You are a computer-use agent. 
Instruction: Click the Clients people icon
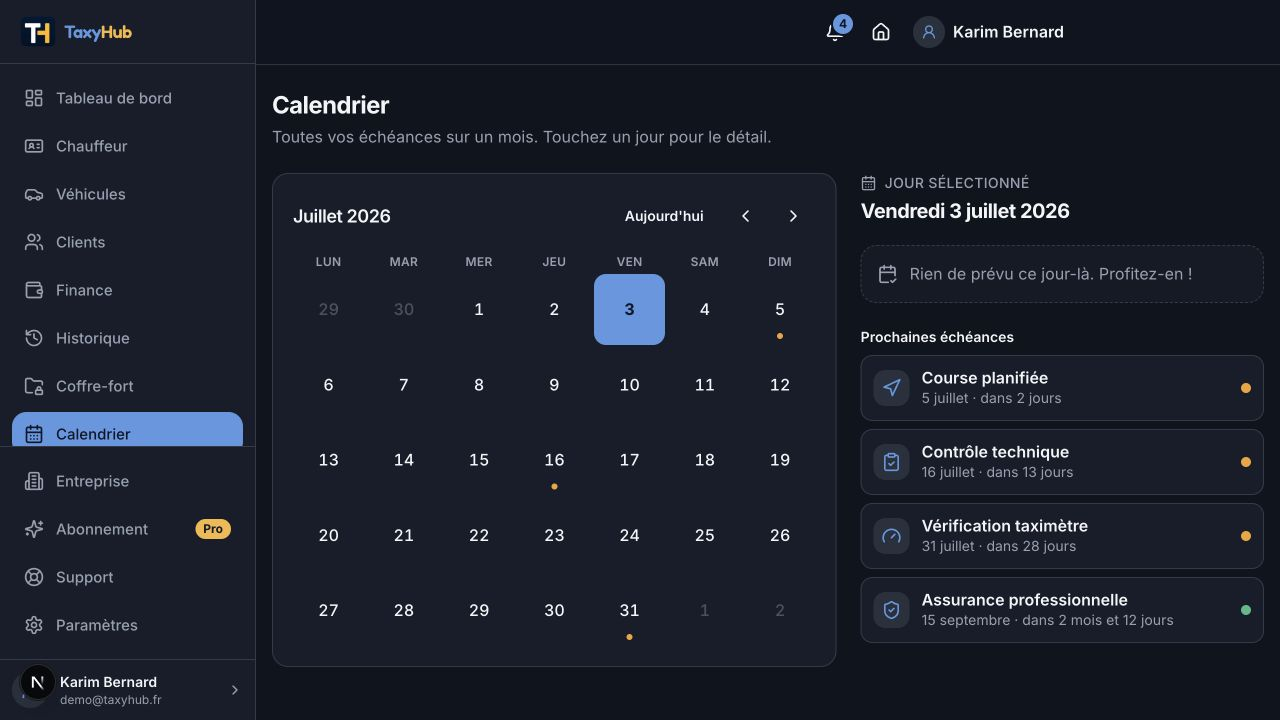[34, 242]
